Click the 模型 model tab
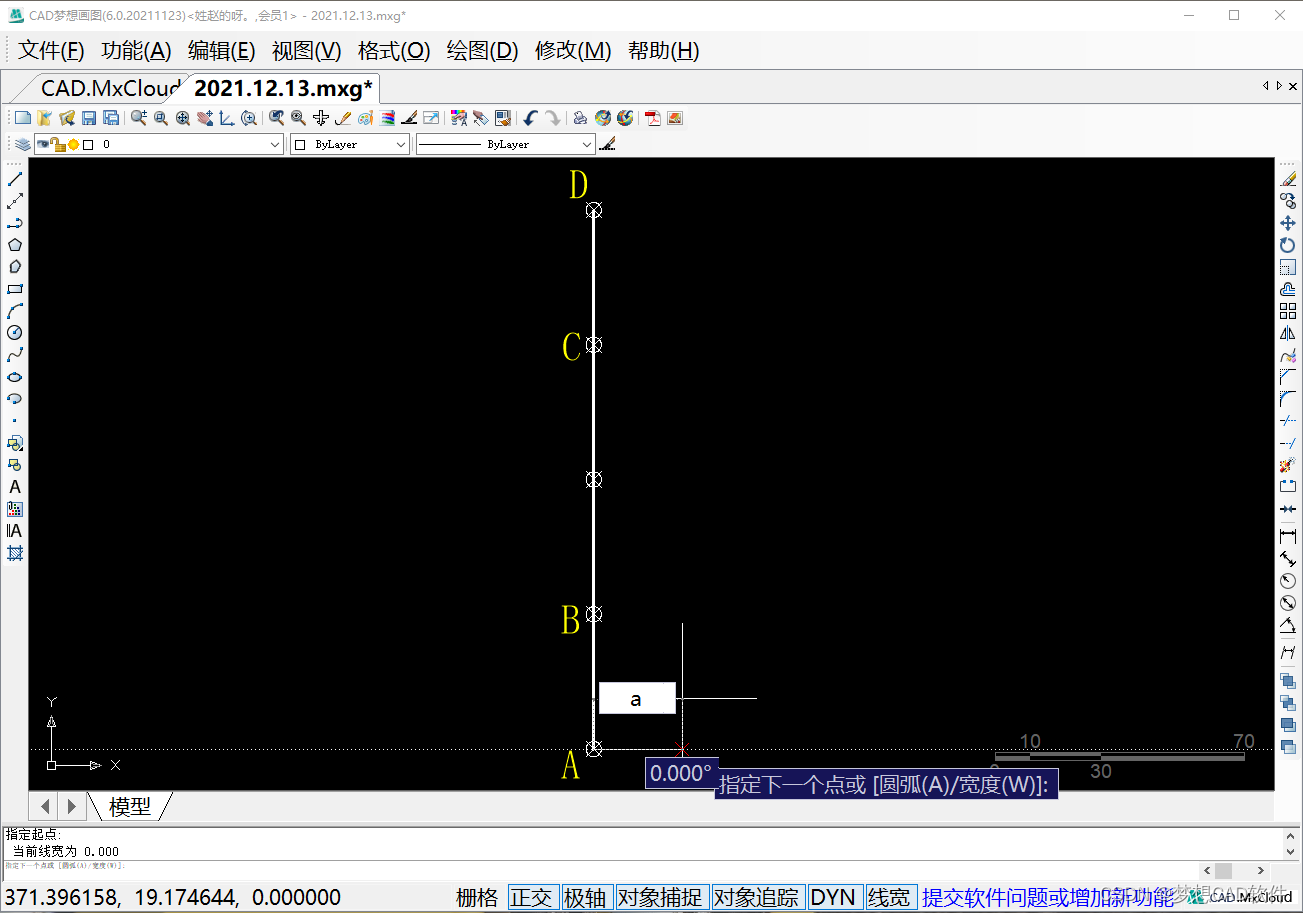1303x913 pixels. [x=130, y=806]
